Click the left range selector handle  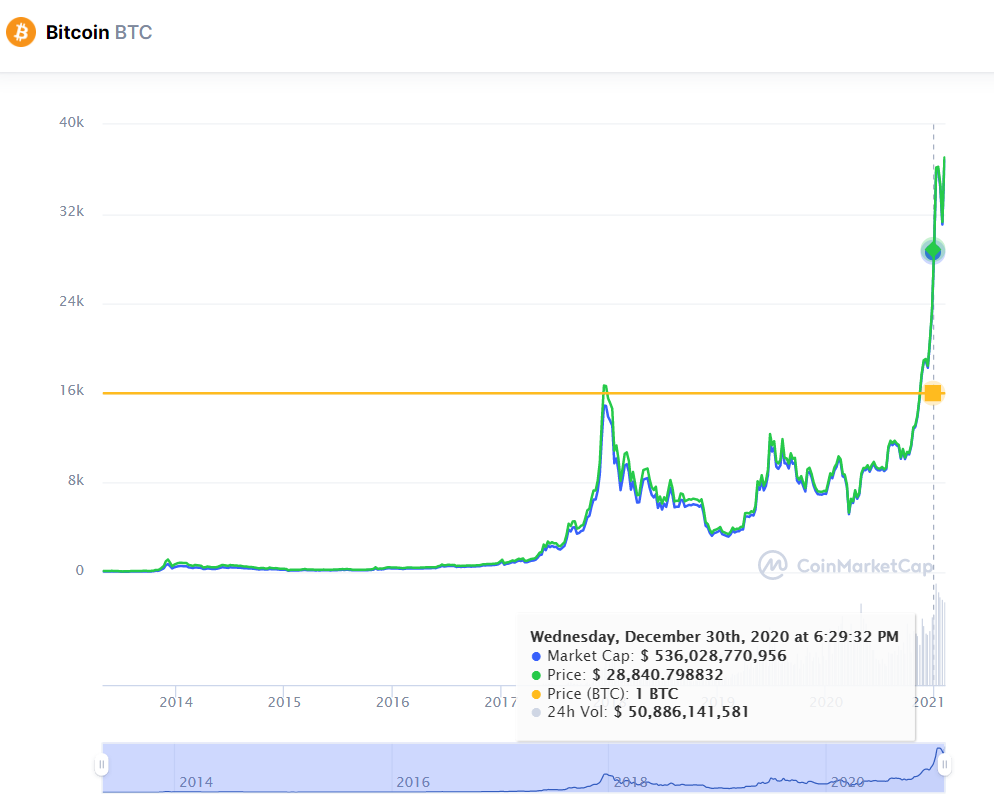pyautogui.click(x=101, y=765)
